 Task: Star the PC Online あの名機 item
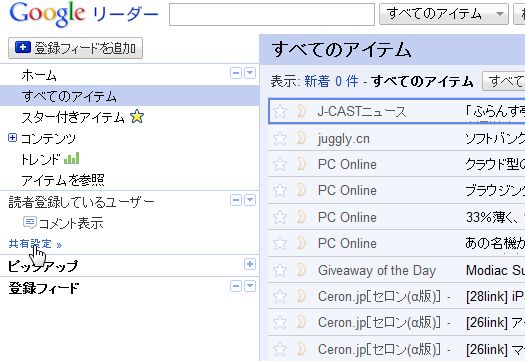tap(280, 243)
